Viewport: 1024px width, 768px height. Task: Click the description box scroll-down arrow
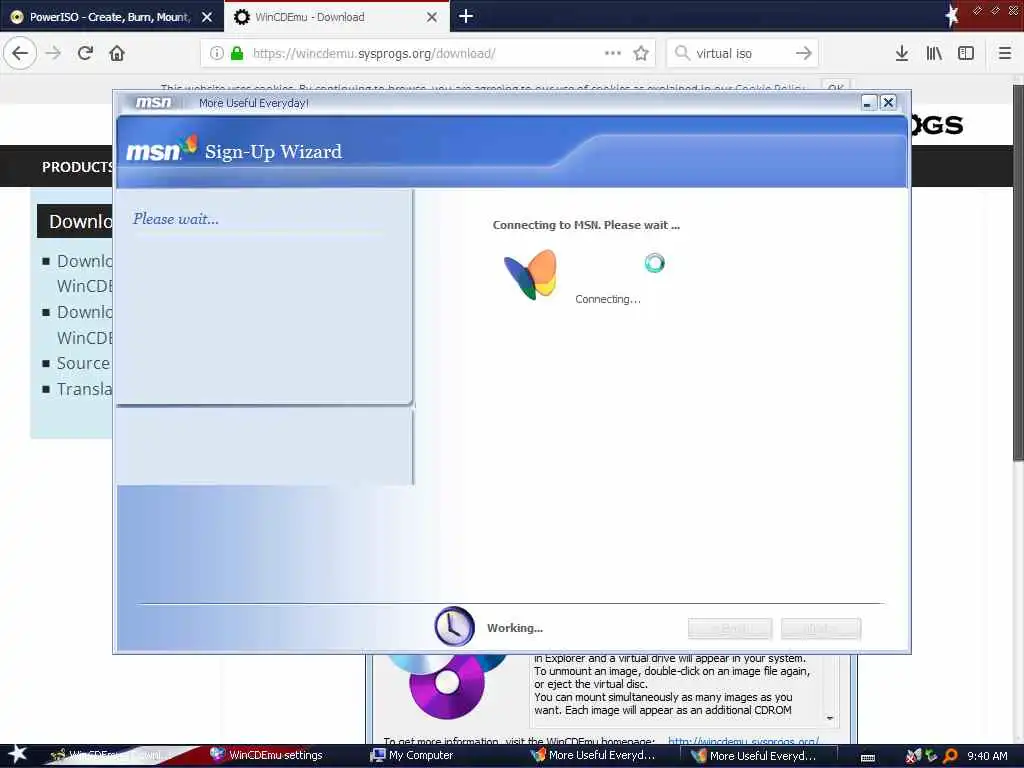[829, 718]
